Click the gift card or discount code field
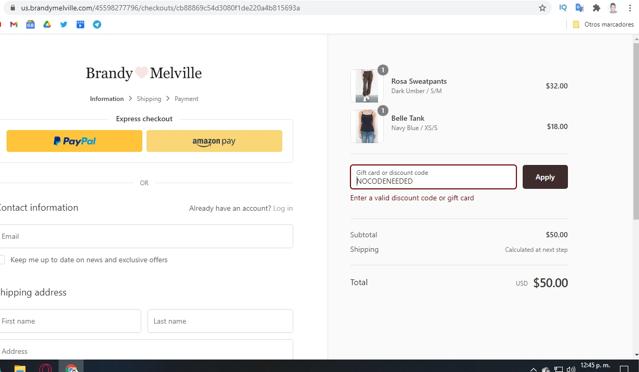 [x=433, y=177]
